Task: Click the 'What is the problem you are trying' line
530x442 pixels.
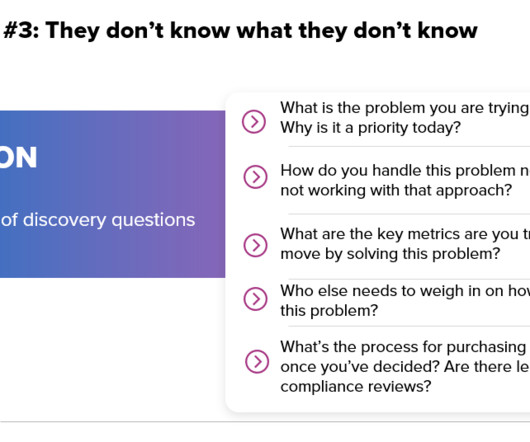Action: click(x=405, y=108)
